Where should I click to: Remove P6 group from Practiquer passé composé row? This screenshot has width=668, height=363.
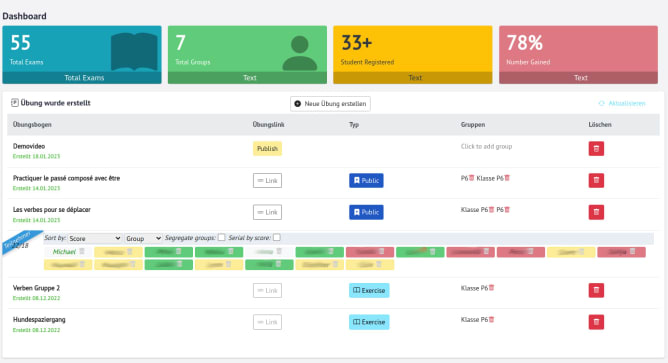[472, 178]
